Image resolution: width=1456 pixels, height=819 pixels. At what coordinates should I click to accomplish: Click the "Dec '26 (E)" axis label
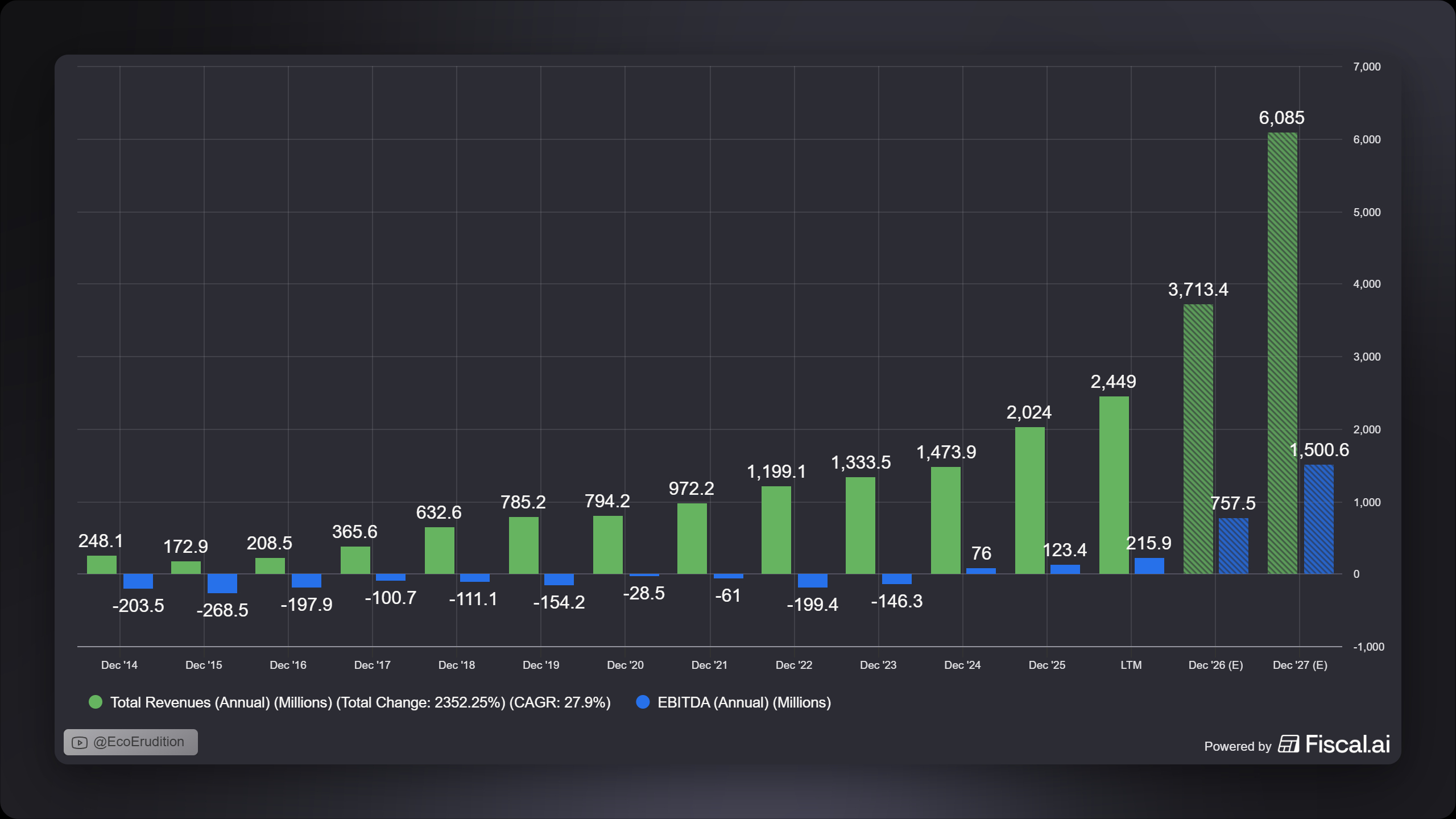1215,665
